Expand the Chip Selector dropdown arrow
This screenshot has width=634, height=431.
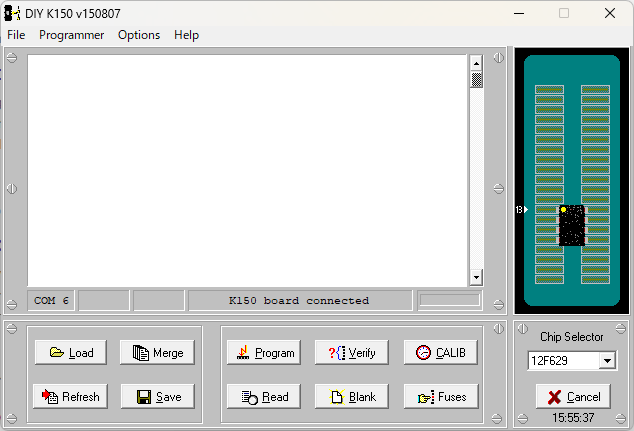tap(607, 360)
